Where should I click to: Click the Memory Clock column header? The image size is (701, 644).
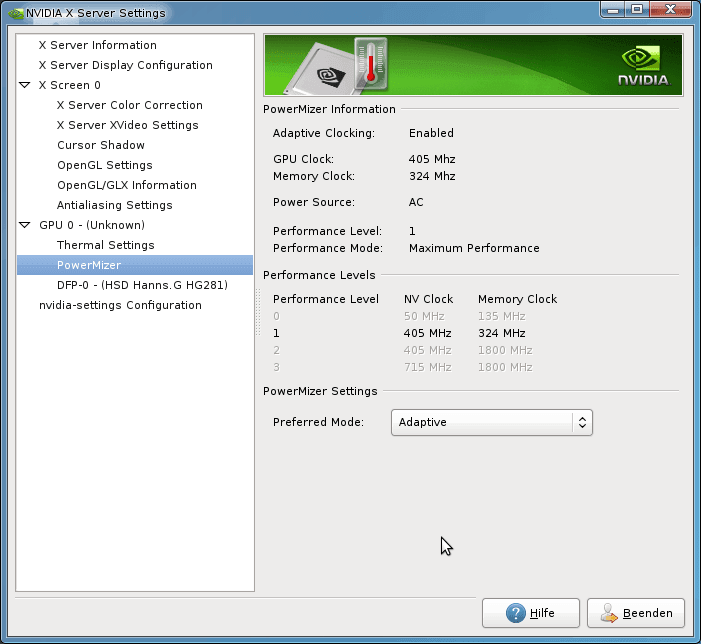click(518, 299)
